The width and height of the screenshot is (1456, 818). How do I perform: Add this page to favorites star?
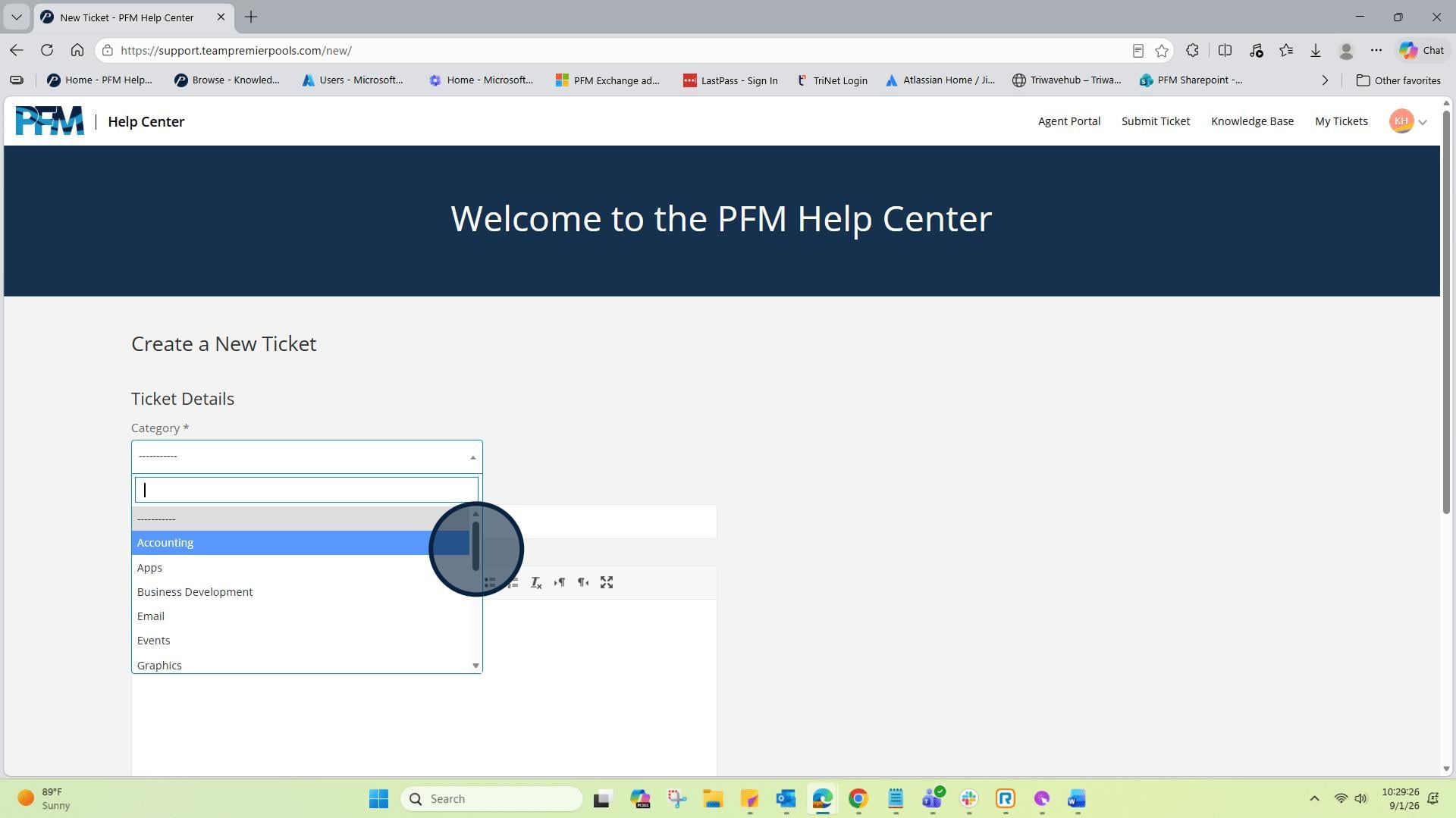click(x=1162, y=51)
